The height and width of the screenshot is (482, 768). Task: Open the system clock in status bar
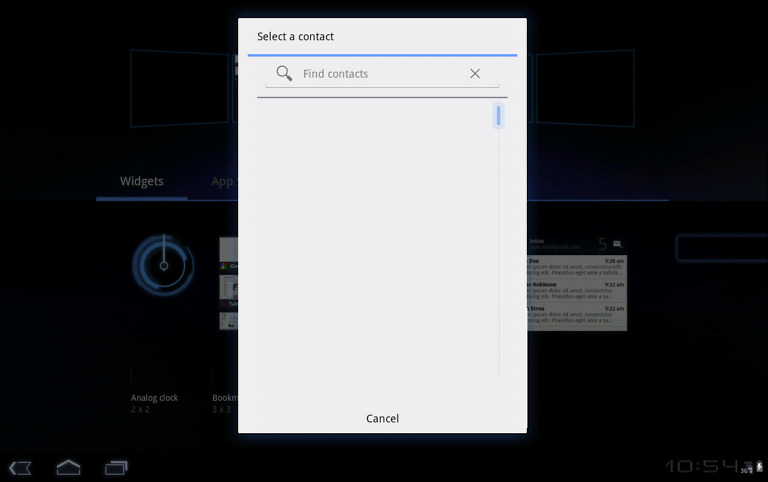(x=702, y=466)
